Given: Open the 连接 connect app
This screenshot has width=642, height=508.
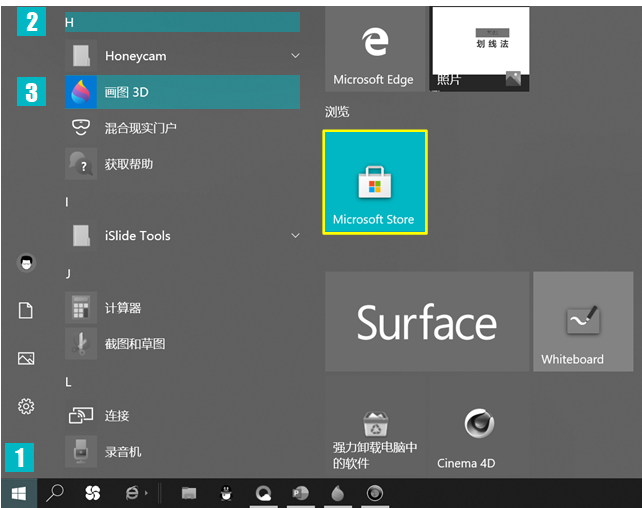Looking at the screenshot, I should (x=182, y=416).
